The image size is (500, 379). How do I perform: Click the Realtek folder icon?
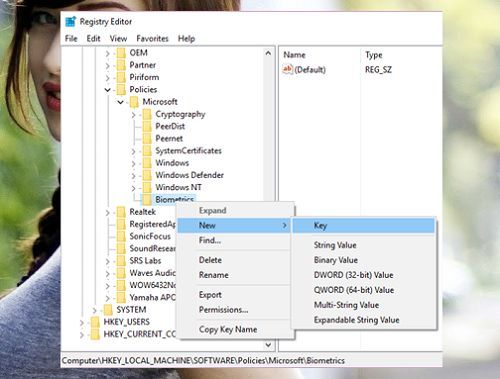(121, 212)
